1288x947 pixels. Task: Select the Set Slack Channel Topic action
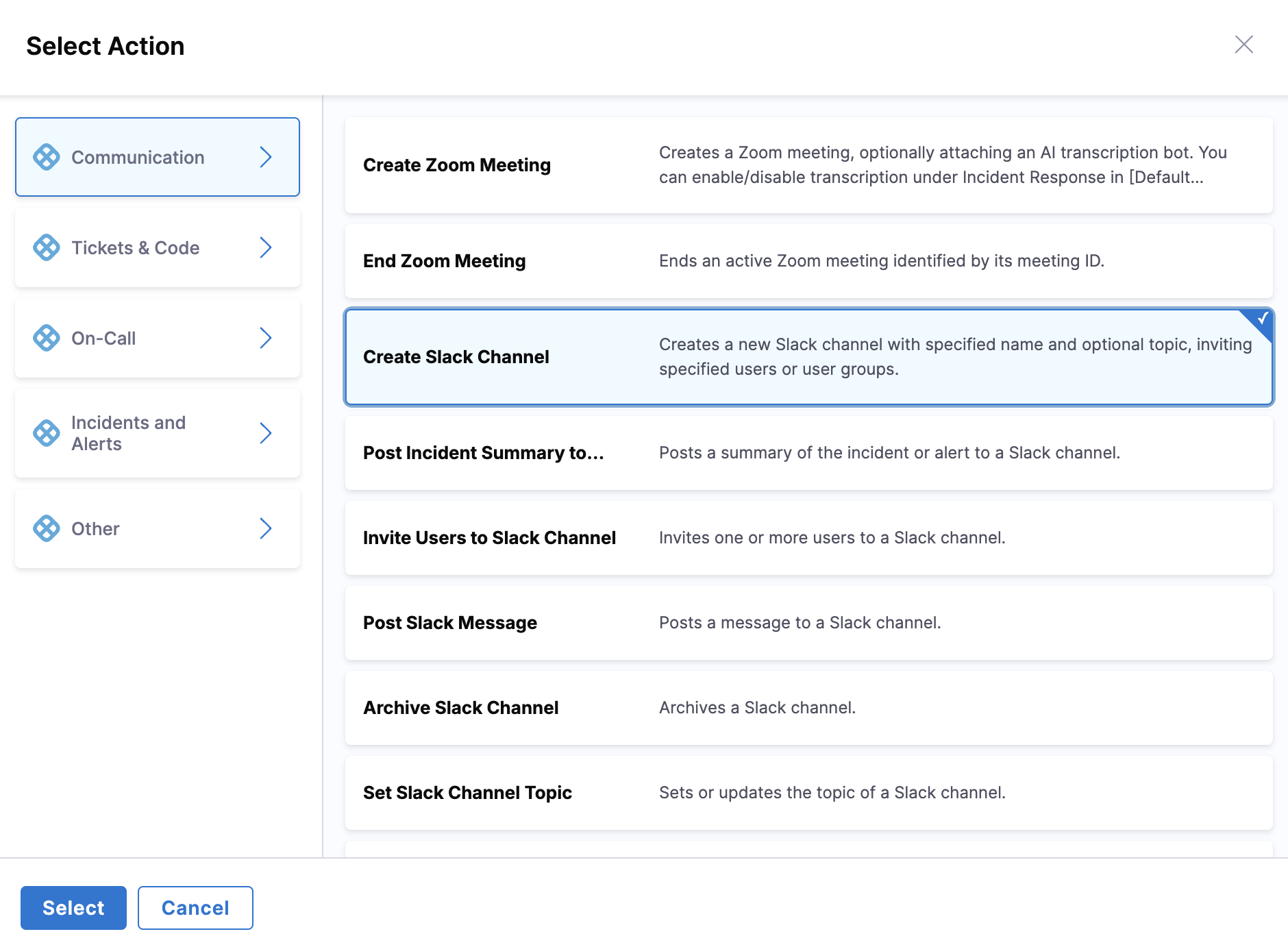click(809, 793)
